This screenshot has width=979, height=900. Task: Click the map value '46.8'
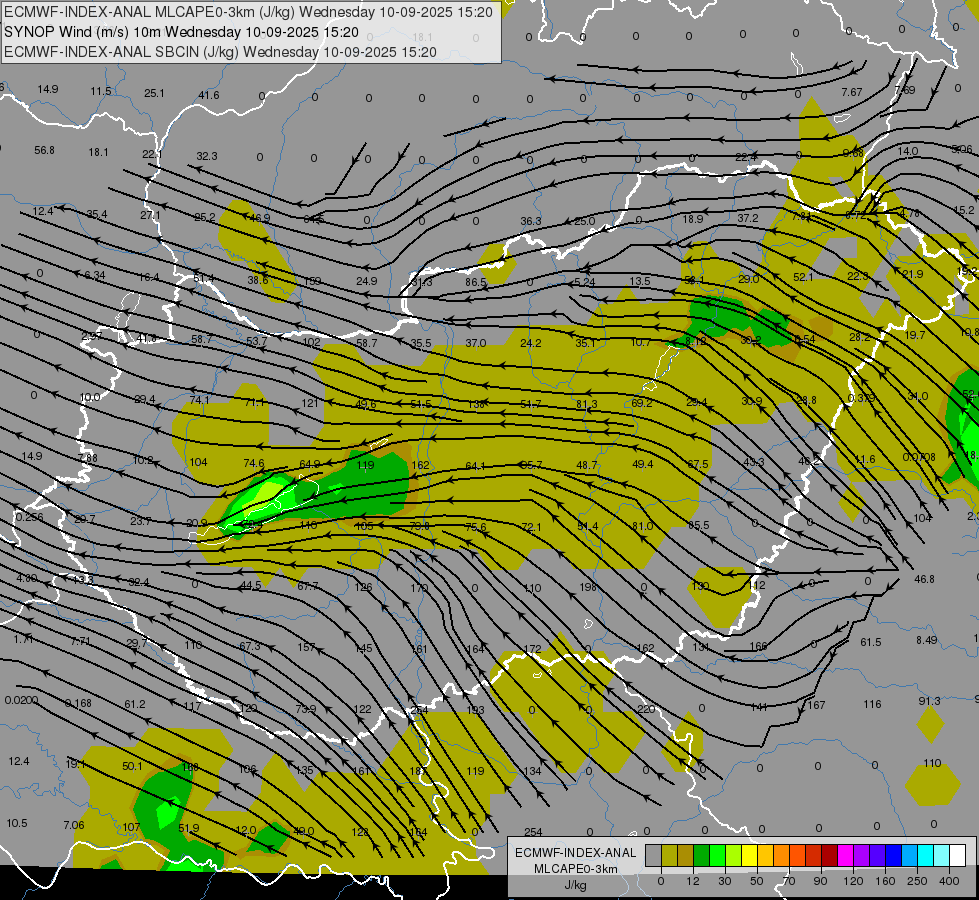pos(924,579)
